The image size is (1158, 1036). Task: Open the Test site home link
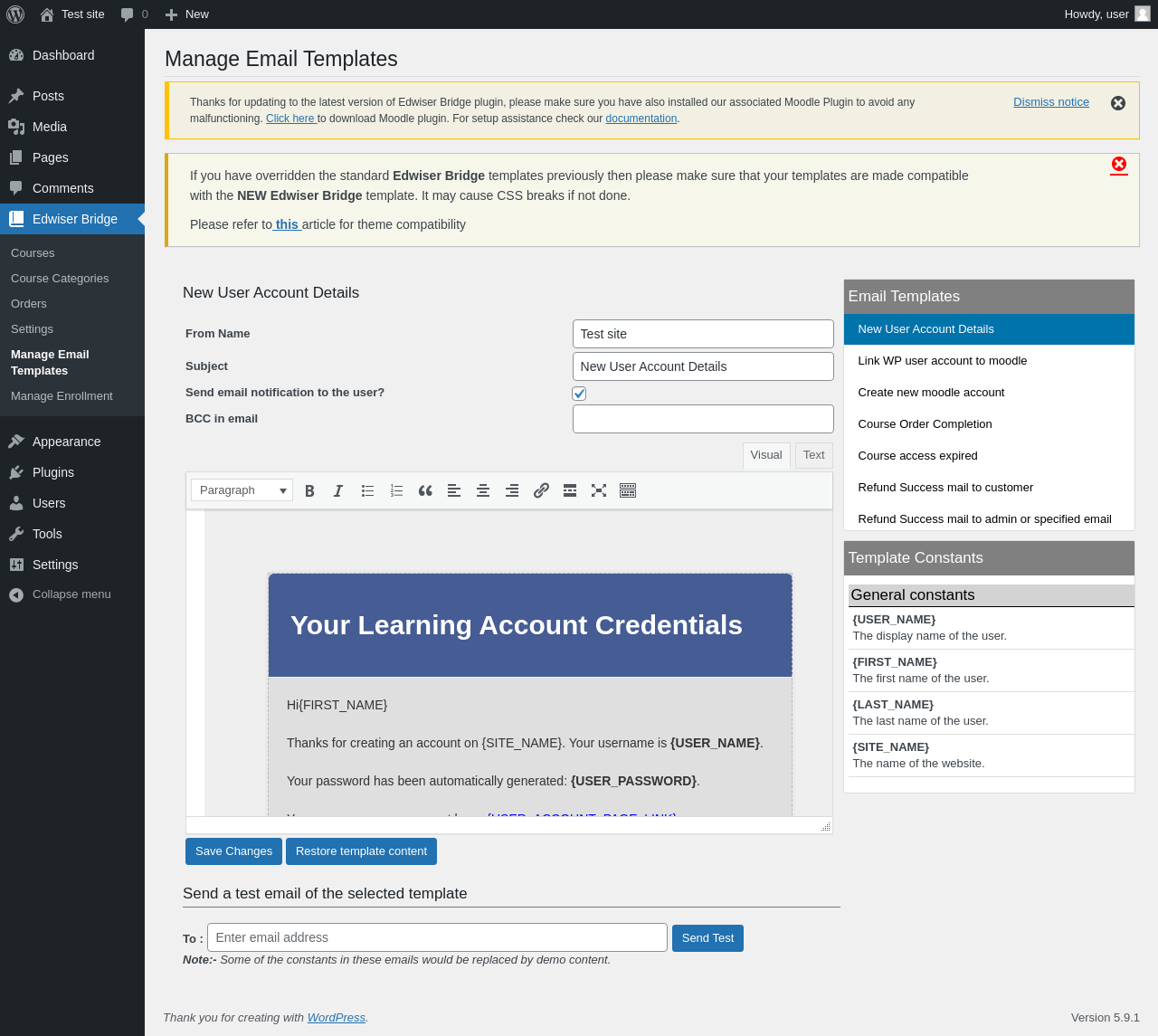[72, 14]
